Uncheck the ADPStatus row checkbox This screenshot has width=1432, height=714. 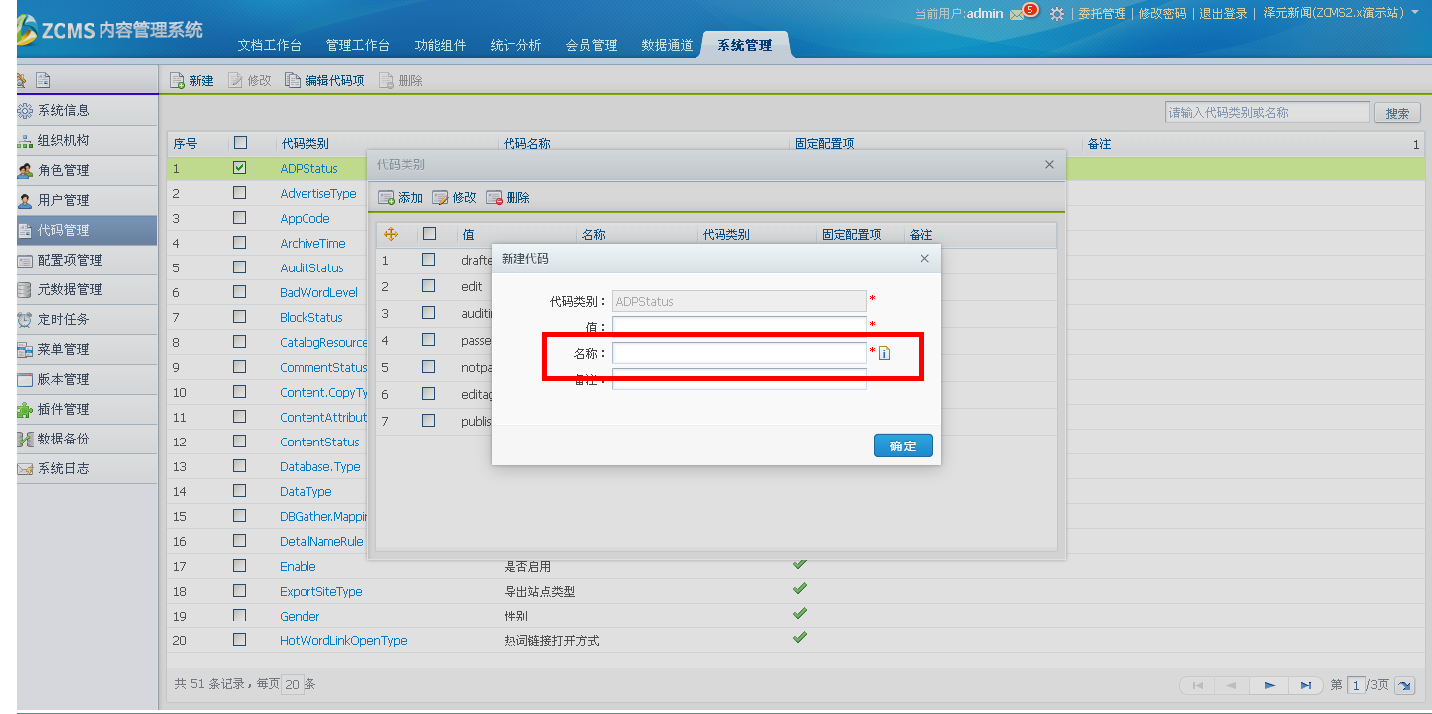coord(239,168)
